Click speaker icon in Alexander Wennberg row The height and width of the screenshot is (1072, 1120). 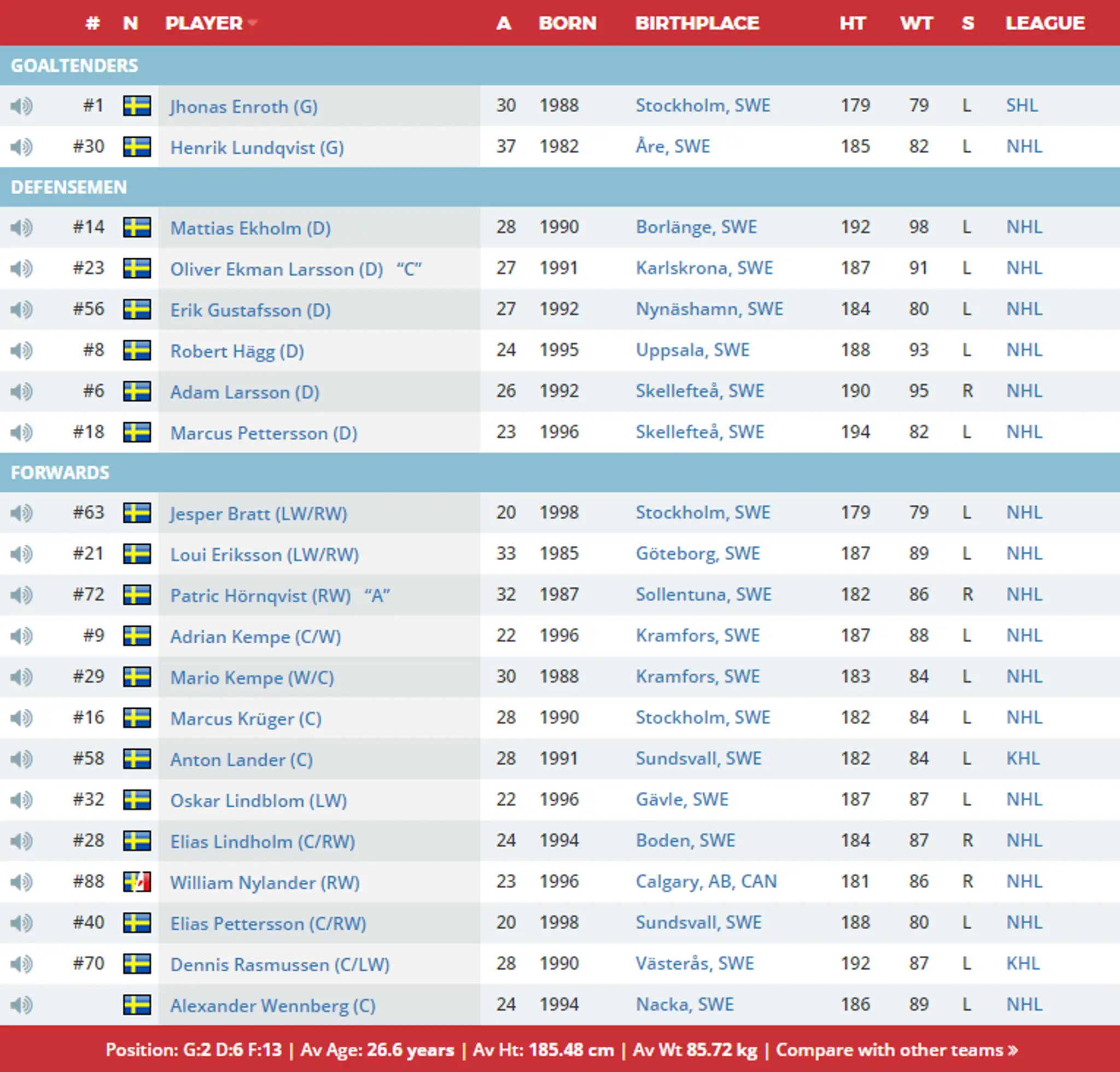(22, 1005)
